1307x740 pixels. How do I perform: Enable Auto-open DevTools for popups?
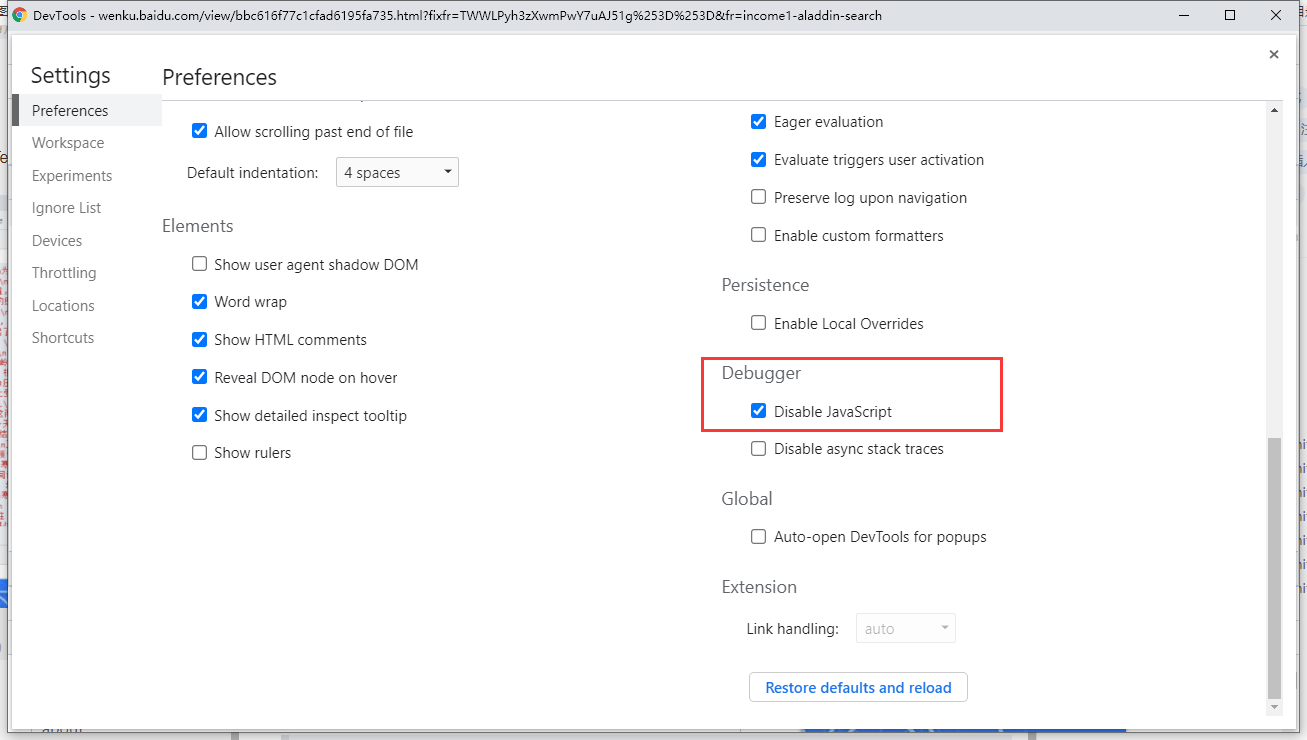(759, 536)
